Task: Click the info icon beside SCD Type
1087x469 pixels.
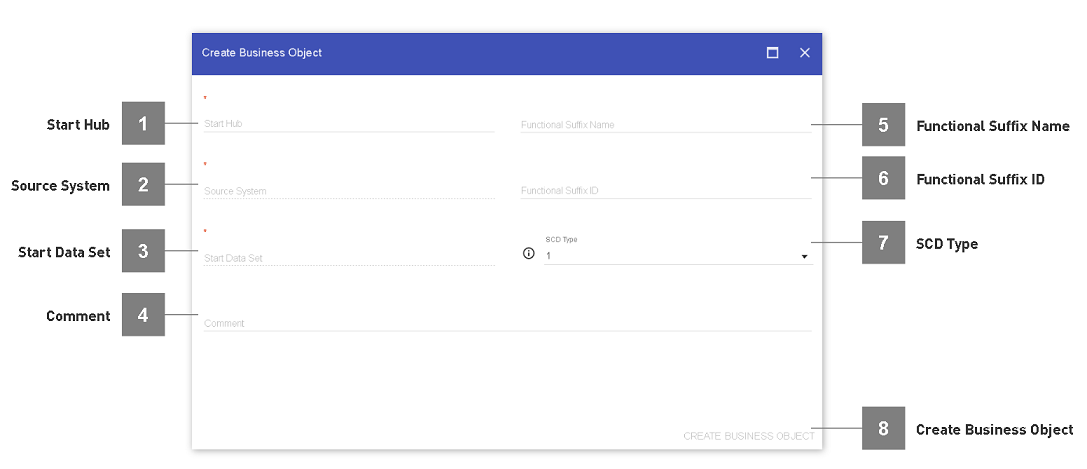Action: pos(529,254)
